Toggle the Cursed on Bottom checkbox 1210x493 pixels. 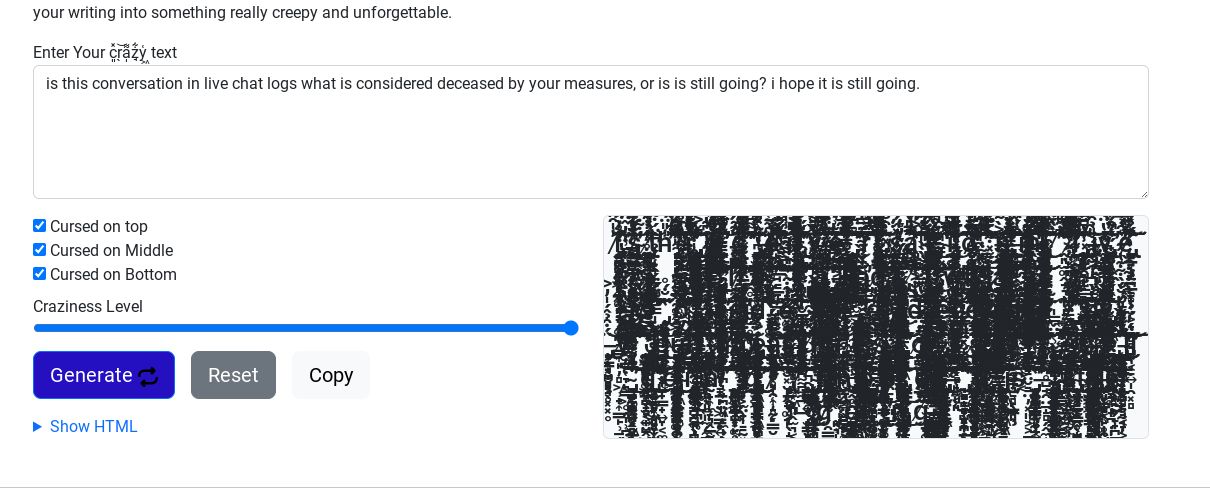[40, 274]
